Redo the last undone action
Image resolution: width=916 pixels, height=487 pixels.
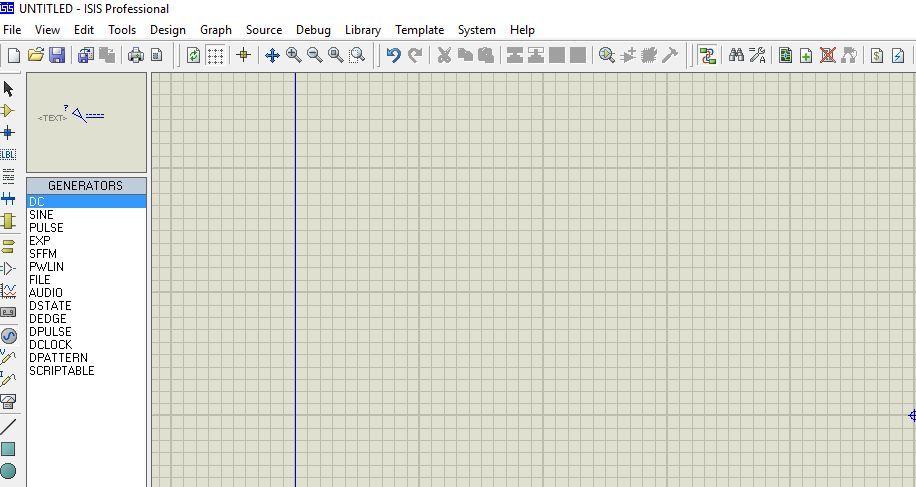(x=415, y=55)
